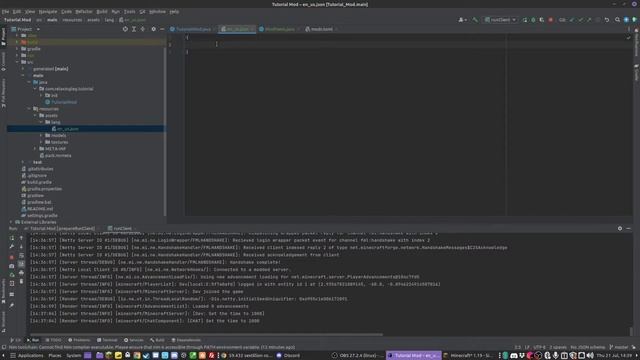Select TutorialMod class in project tree
The height and width of the screenshot is (360, 640).
[x=61, y=102]
